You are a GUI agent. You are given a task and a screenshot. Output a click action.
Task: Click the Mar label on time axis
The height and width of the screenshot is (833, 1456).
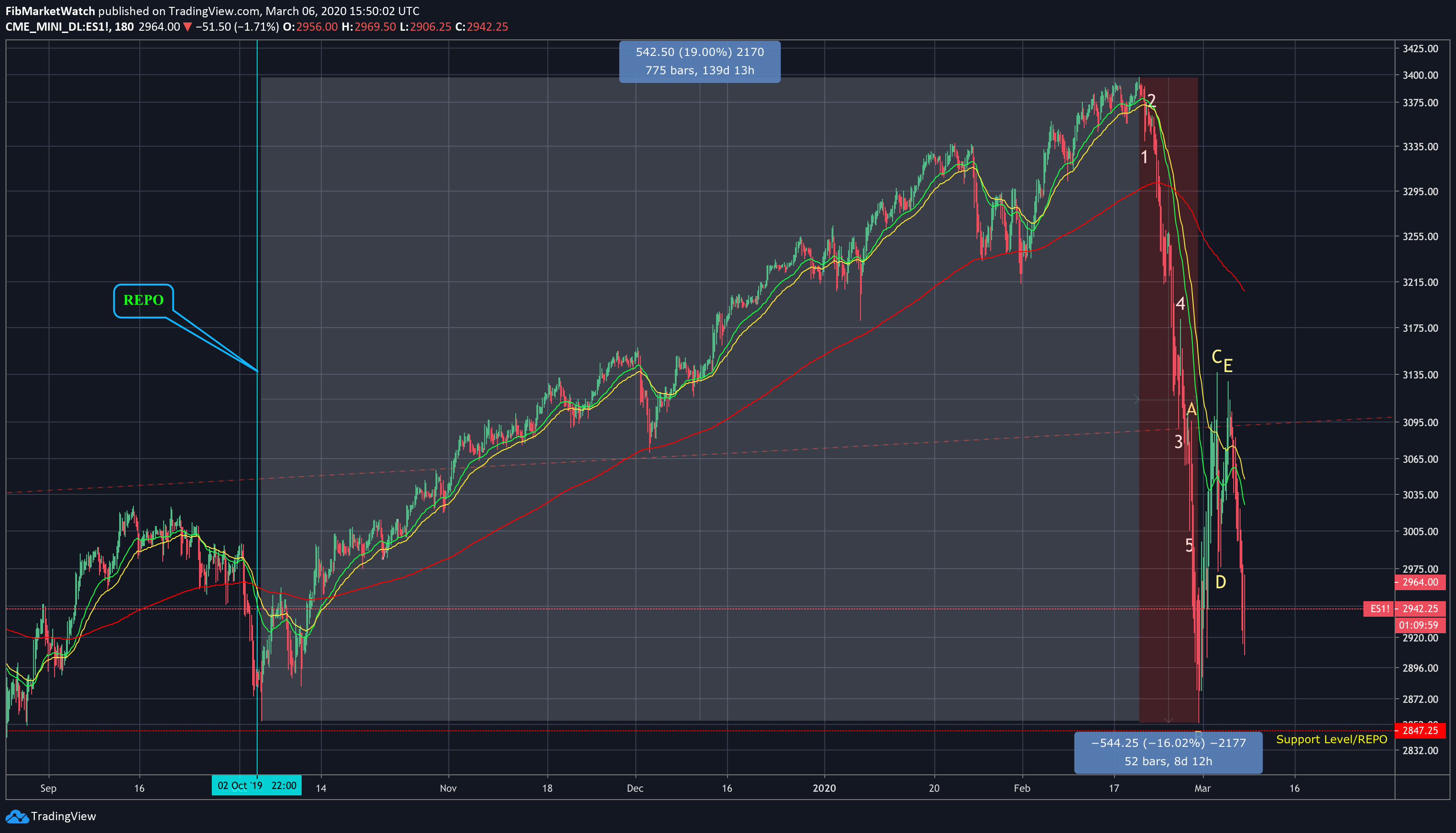click(x=1202, y=789)
